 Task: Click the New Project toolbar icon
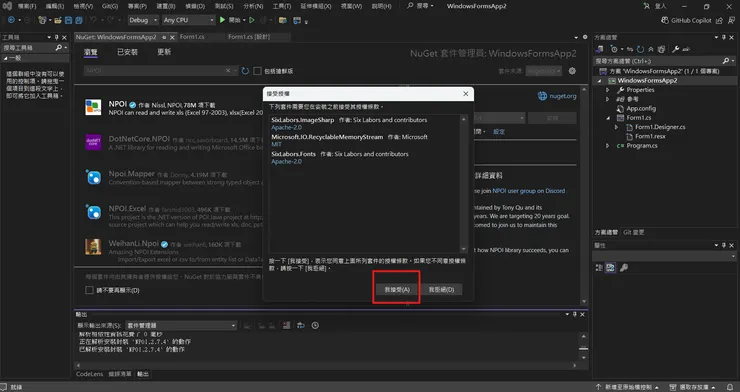pos(42,20)
